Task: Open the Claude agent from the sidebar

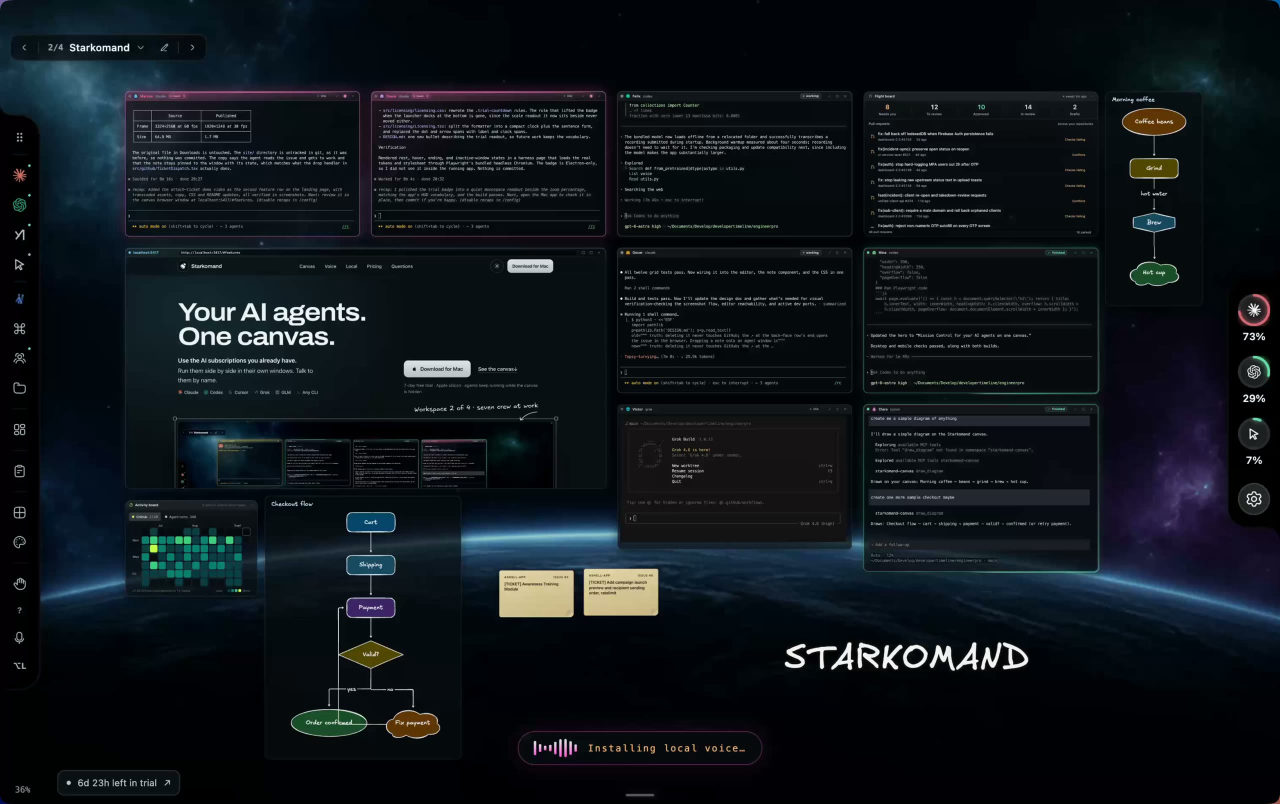Action: click(x=19, y=175)
